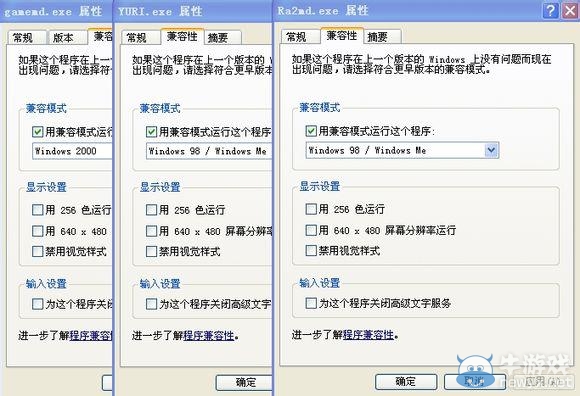Viewport: 580px width, 396px height.
Task: Enable 640 x 480 resolution in YURI.exe window
Action: point(151,231)
